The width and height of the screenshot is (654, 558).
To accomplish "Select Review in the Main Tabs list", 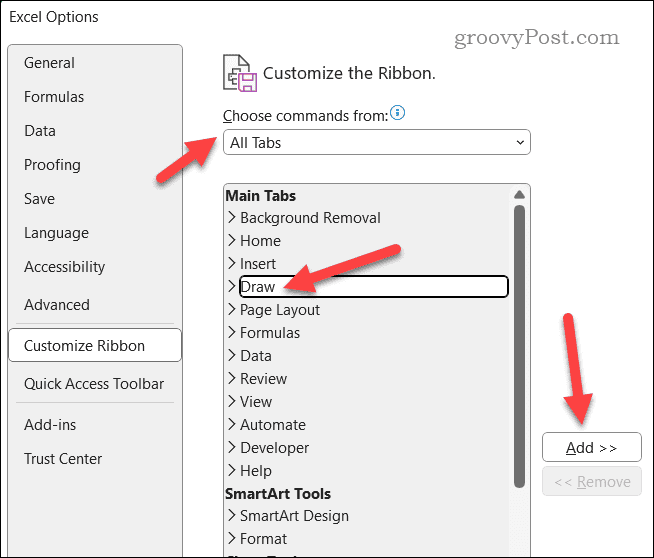I will tap(264, 379).
